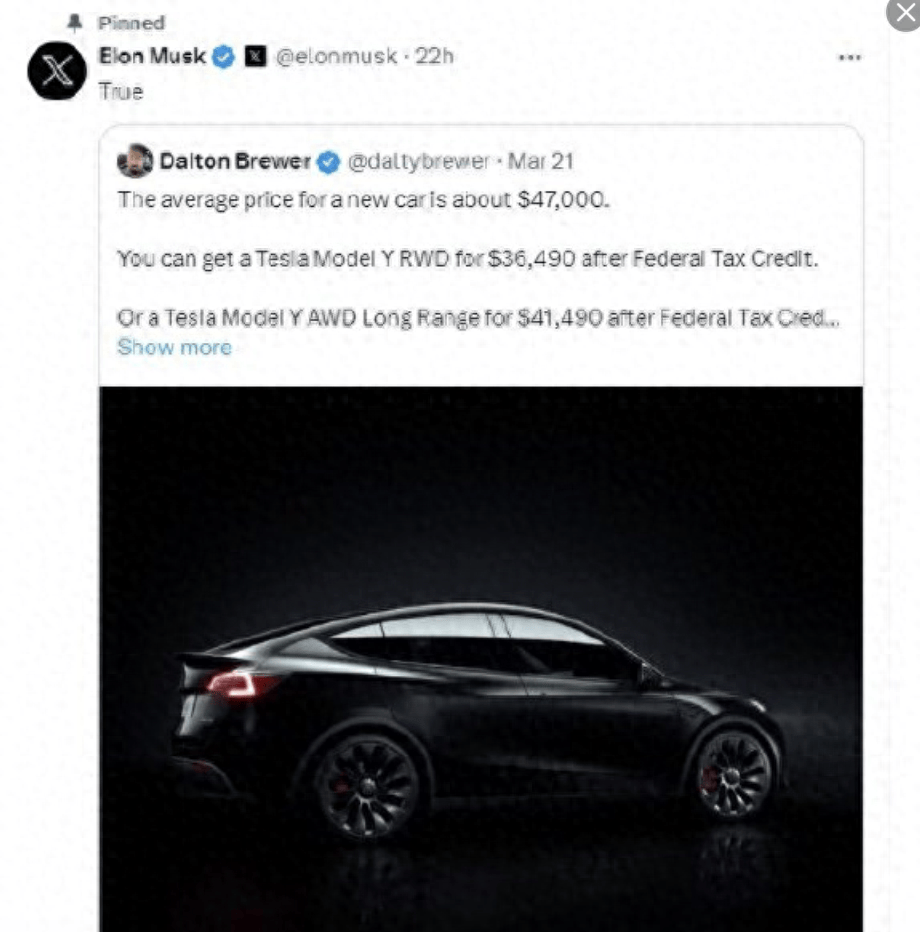The height and width of the screenshot is (932, 920).
Task: Click the @daltybrewer handle
Action: coord(418,162)
